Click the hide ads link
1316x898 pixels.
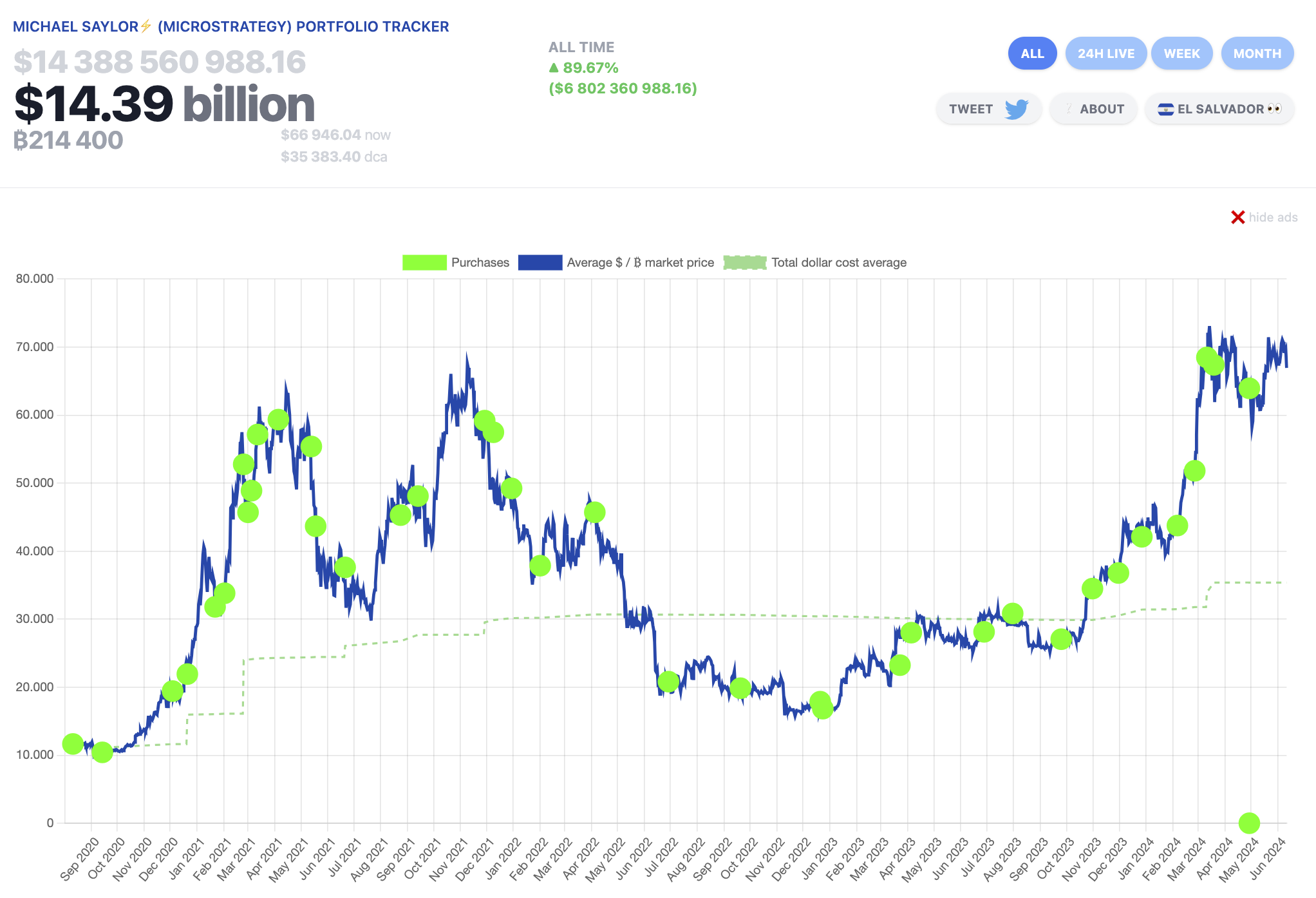tap(1273, 218)
